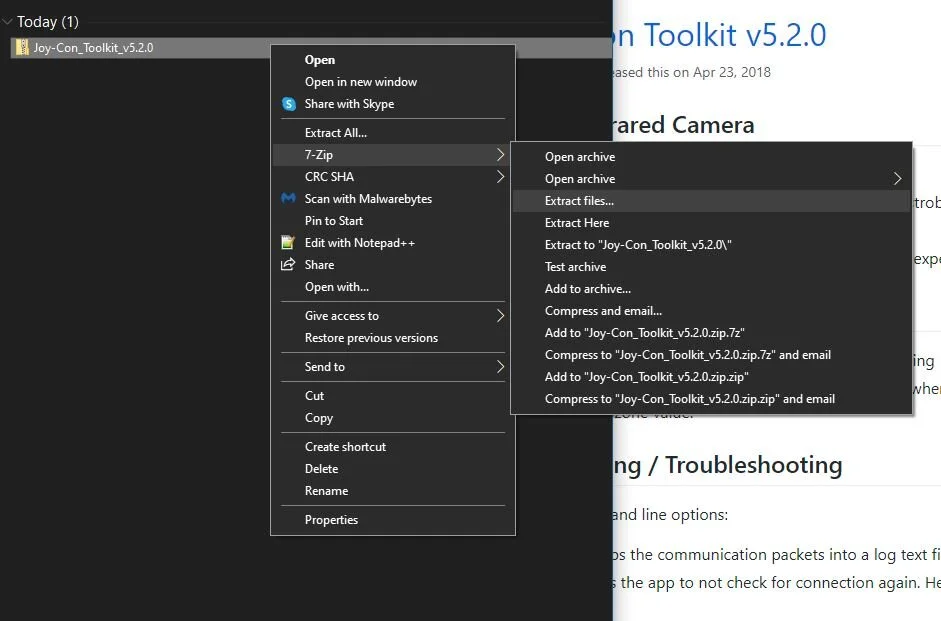Select Add to "Joy-Con_Toolkit_v5.2.0.zip.zip"
This screenshot has width=941, height=621.
(x=711, y=377)
